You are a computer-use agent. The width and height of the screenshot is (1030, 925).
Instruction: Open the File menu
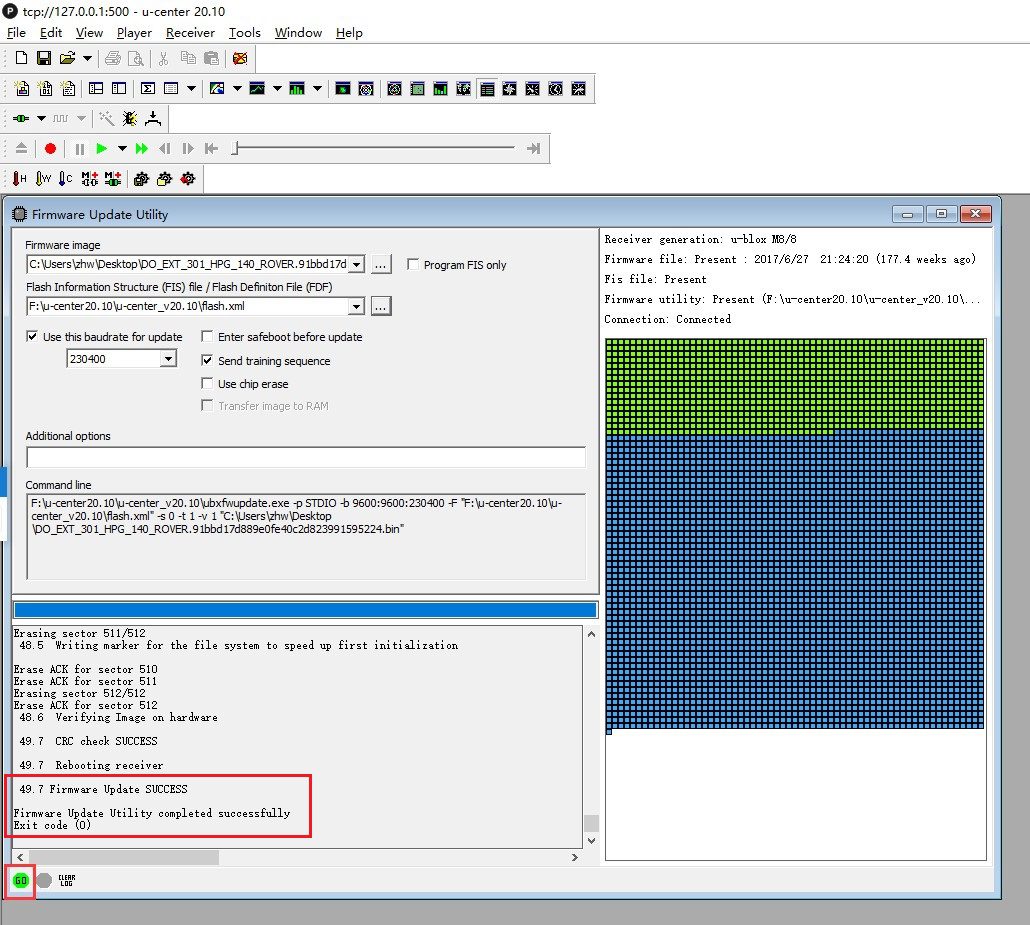16,33
